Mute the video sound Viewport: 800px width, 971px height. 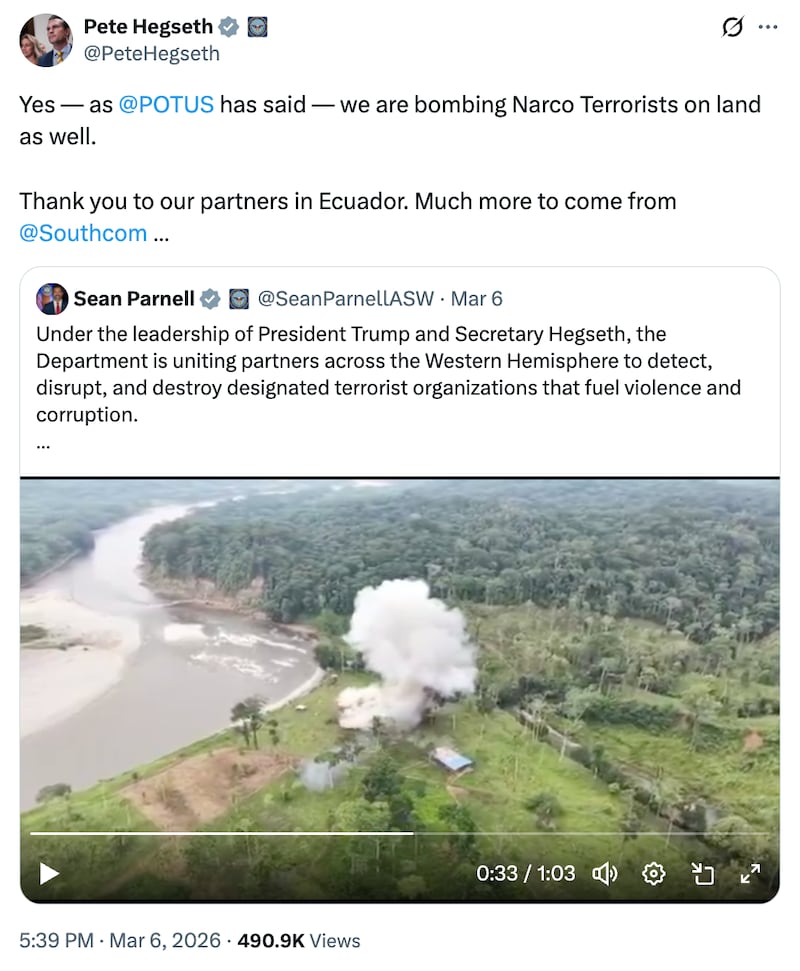(x=605, y=873)
